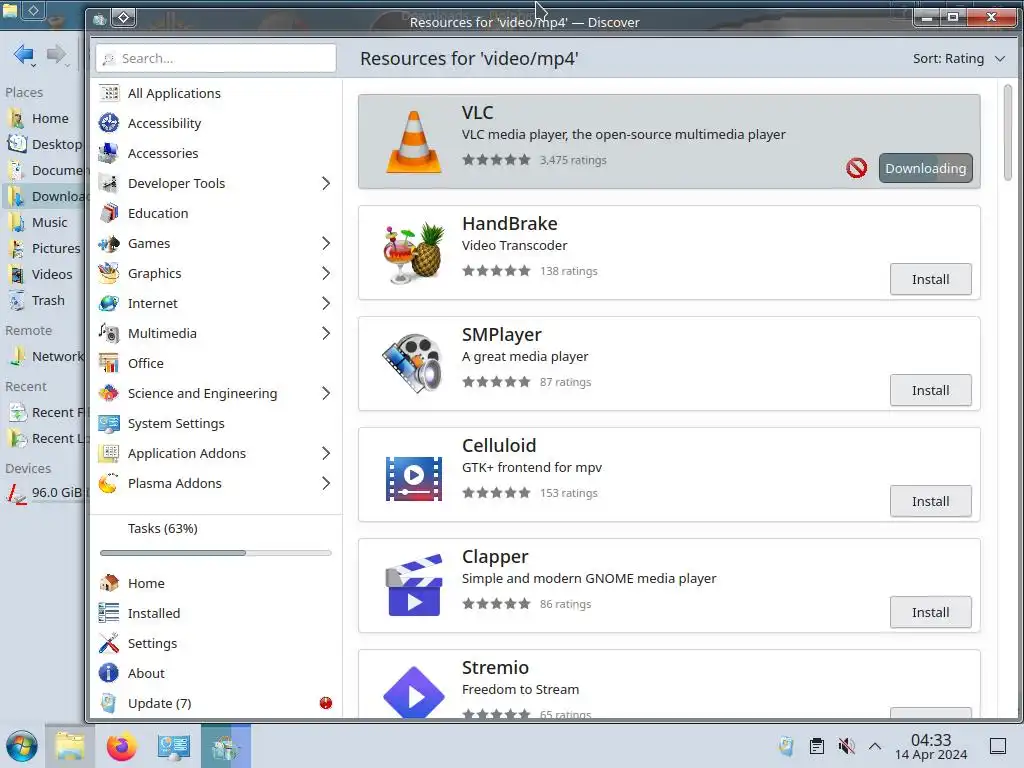Expand Developer Tools subcategories
The image size is (1024, 768).
click(326, 184)
